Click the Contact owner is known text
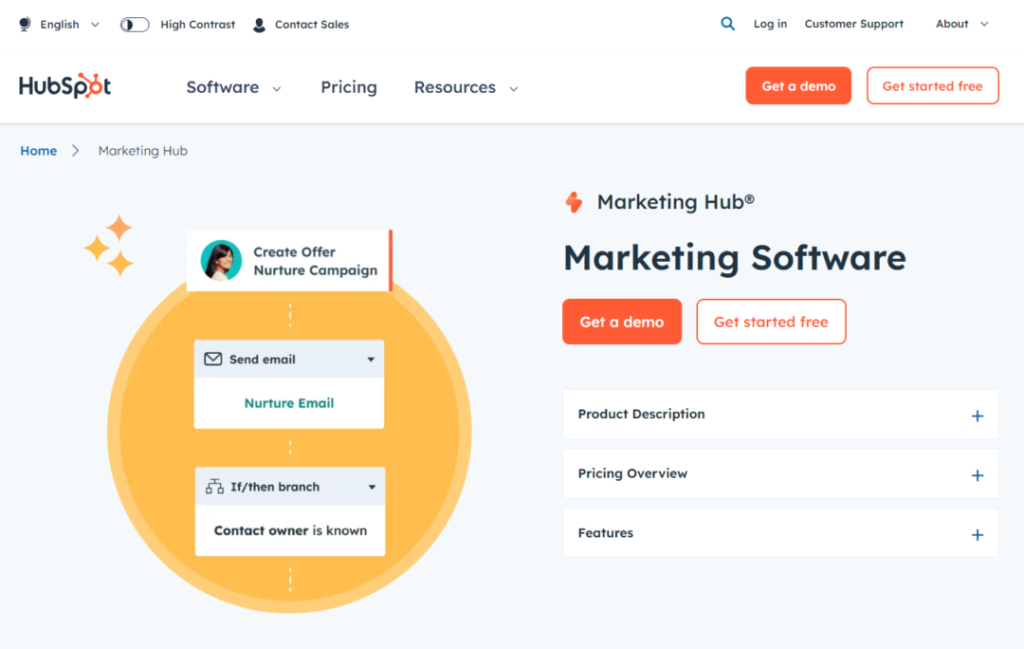This screenshot has height=649, width=1024. tap(290, 531)
